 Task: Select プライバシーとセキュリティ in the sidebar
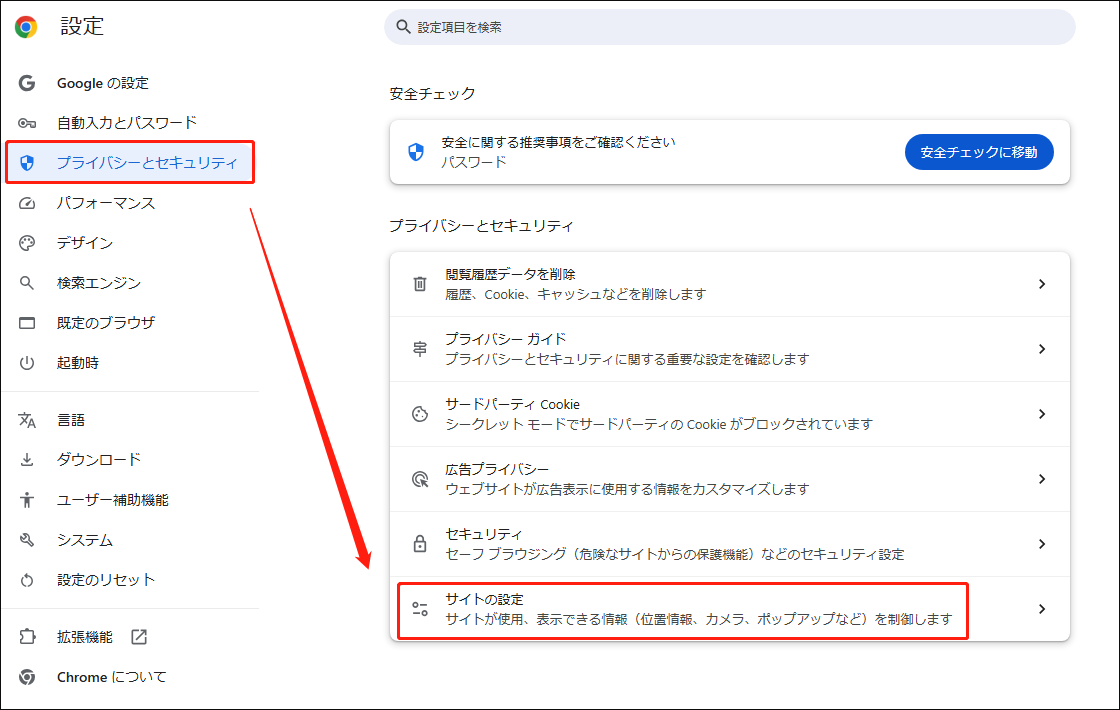tap(146, 163)
